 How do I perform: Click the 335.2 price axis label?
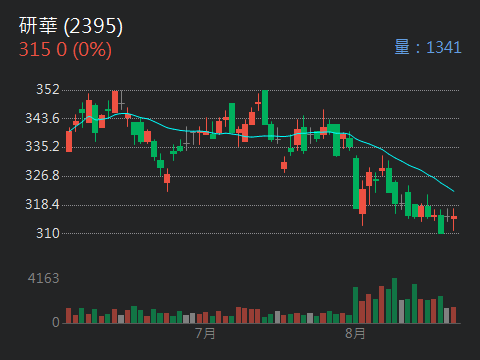(x=42, y=146)
